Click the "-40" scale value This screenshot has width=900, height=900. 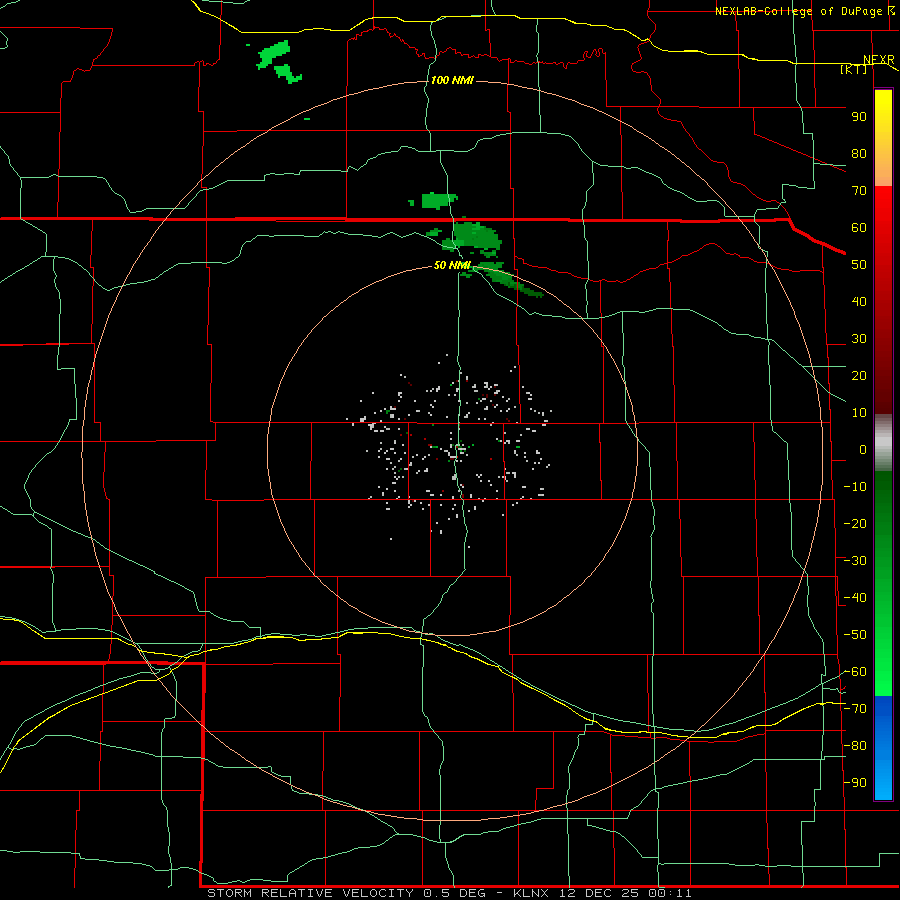855,598
